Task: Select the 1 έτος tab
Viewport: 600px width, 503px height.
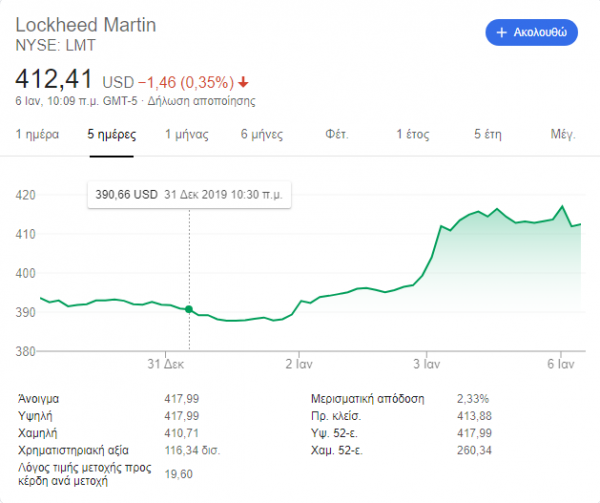Action: click(412, 134)
